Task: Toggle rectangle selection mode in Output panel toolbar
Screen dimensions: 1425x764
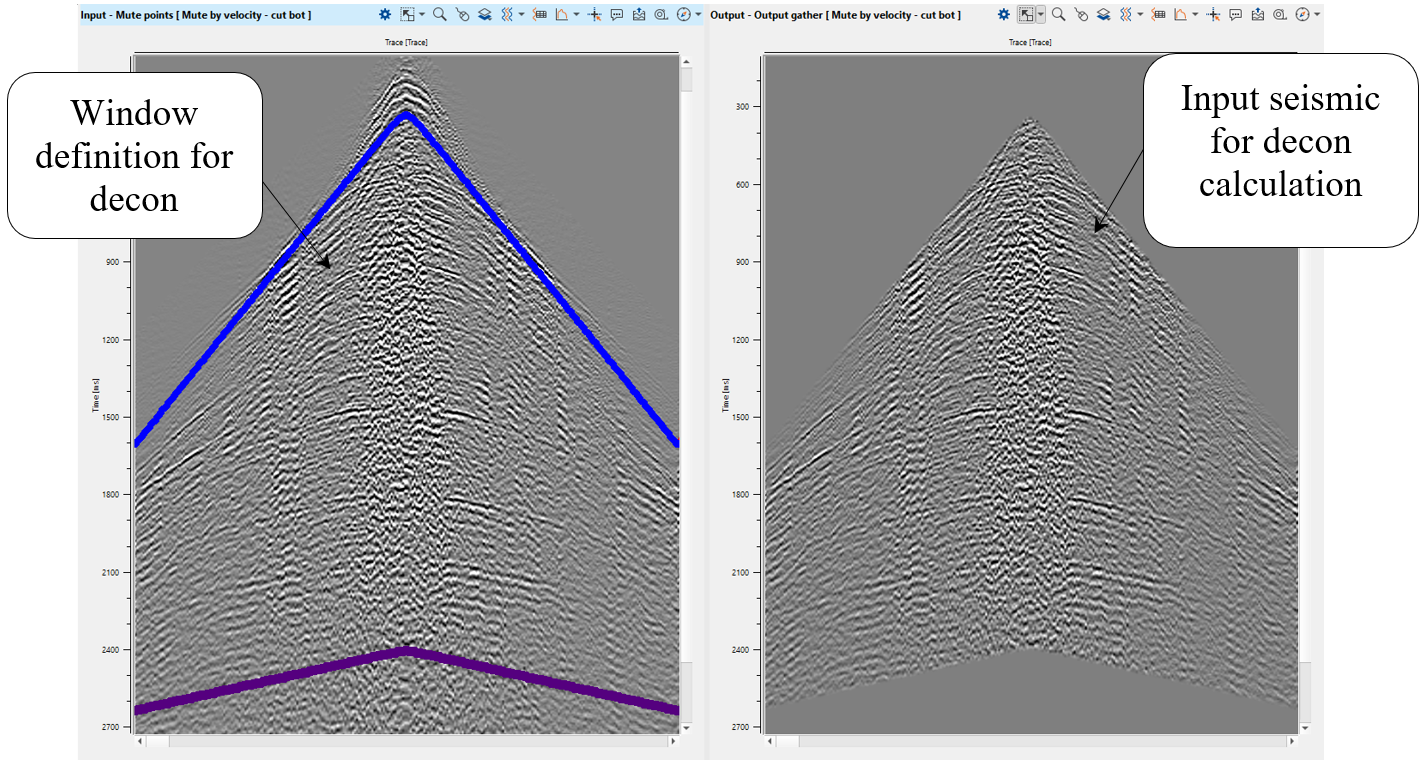Action: [1026, 15]
